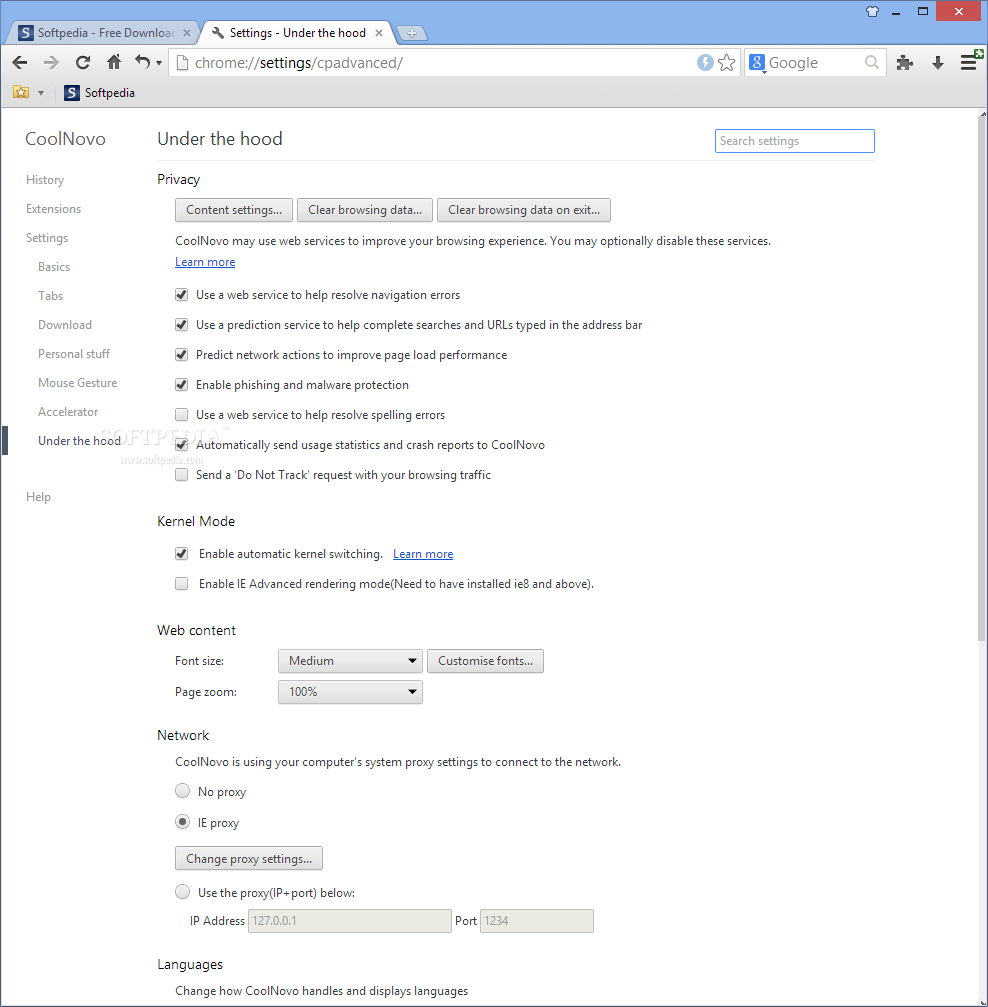Open History in the sidebar
Viewport: 988px width, 1007px height.
[x=45, y=180]
